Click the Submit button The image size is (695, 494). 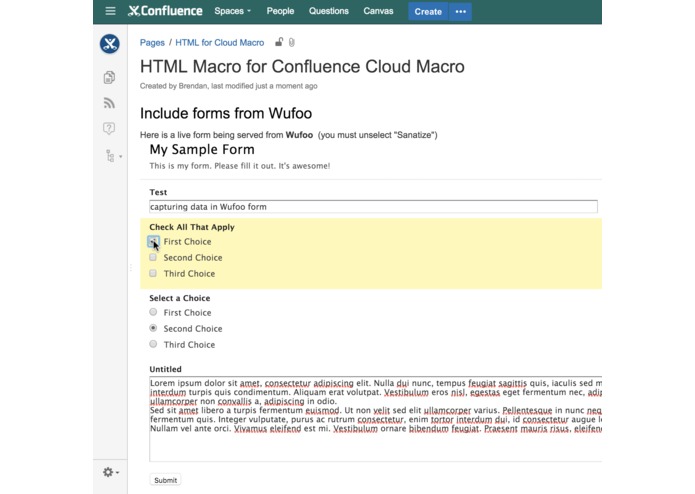[165, 480]
